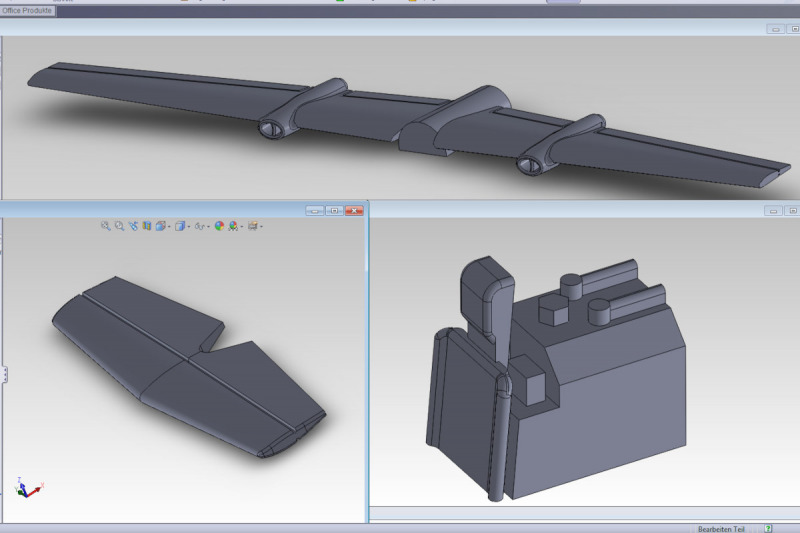800x533 pixels.
Task: Click the Zoom to Fit icon
Action: 106,226
